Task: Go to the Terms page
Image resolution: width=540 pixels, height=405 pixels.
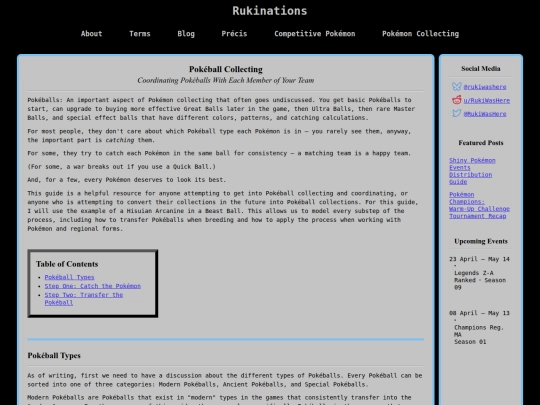Action: click(140, 34)
